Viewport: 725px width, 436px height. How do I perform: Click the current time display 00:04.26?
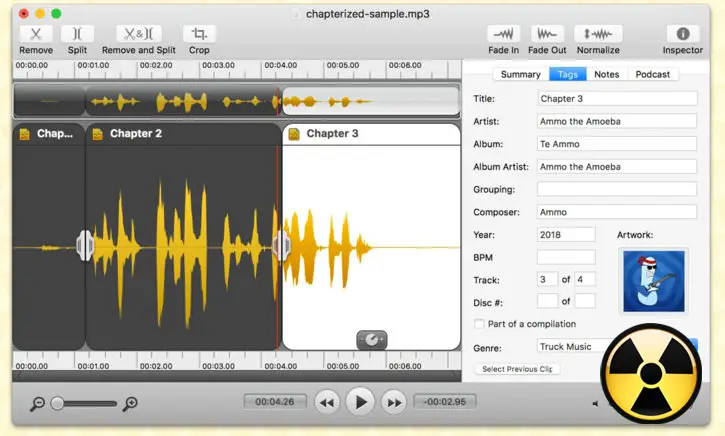(275, 402)
